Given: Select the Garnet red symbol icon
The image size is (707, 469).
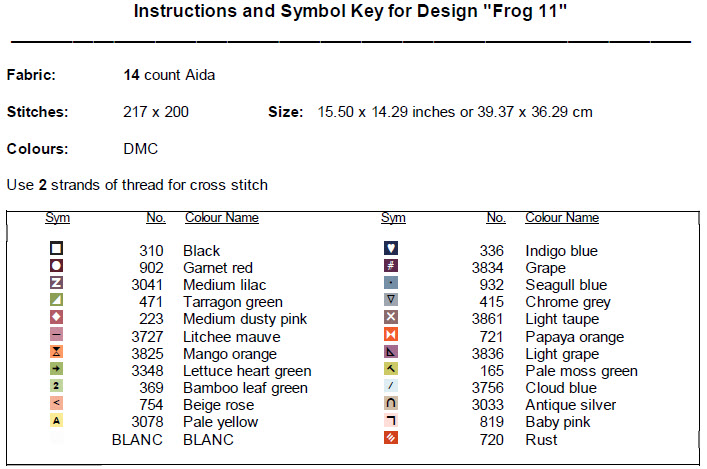Looking at the screenshot, I should tap(57, 266).
